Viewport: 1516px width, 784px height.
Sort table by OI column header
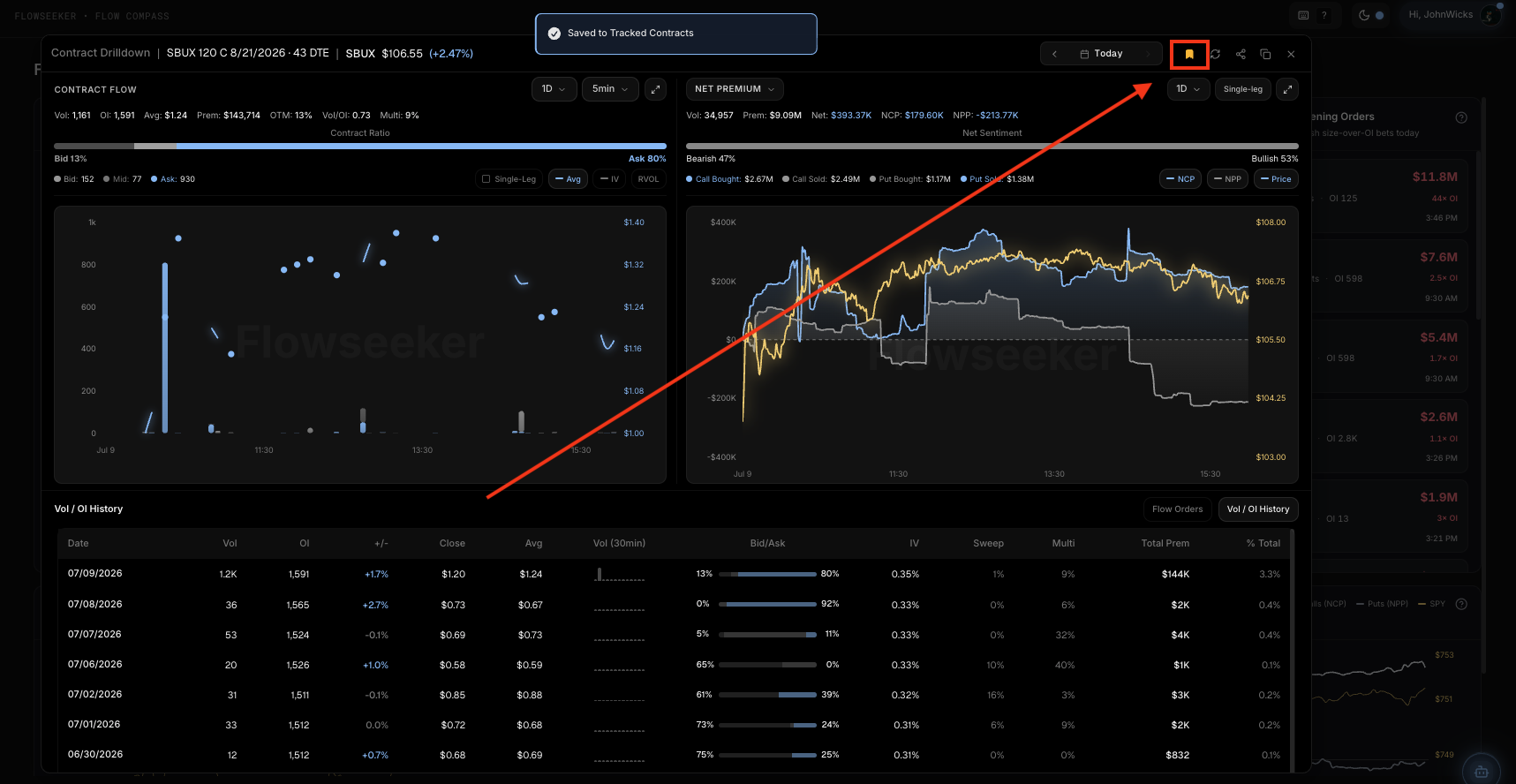[x=304, y=544]
